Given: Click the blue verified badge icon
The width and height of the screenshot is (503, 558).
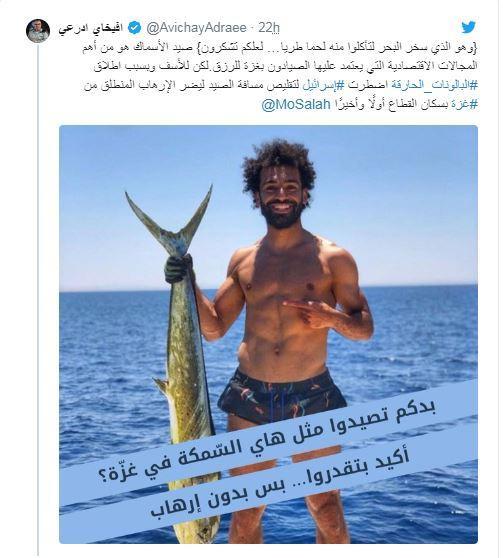Looking at the screenshot, I should click(135, 28).
